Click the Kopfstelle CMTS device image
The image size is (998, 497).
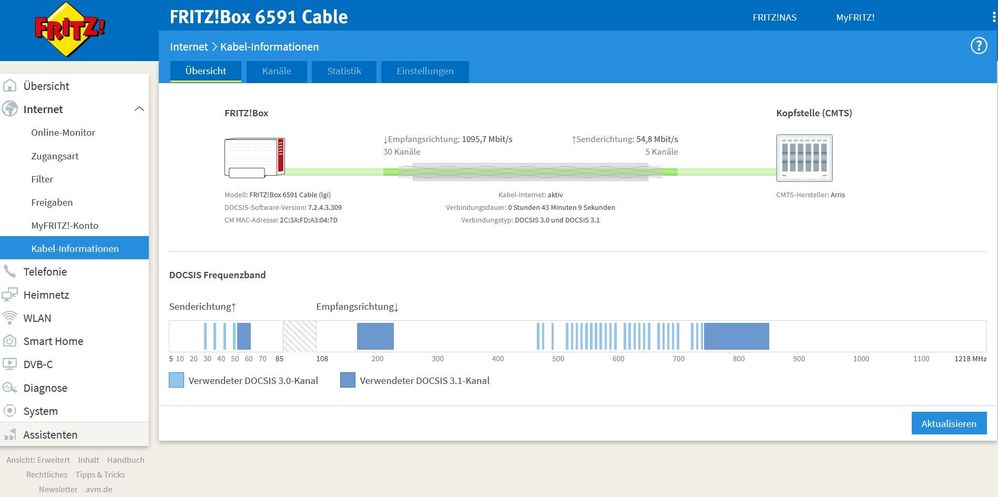click(804, 158)
